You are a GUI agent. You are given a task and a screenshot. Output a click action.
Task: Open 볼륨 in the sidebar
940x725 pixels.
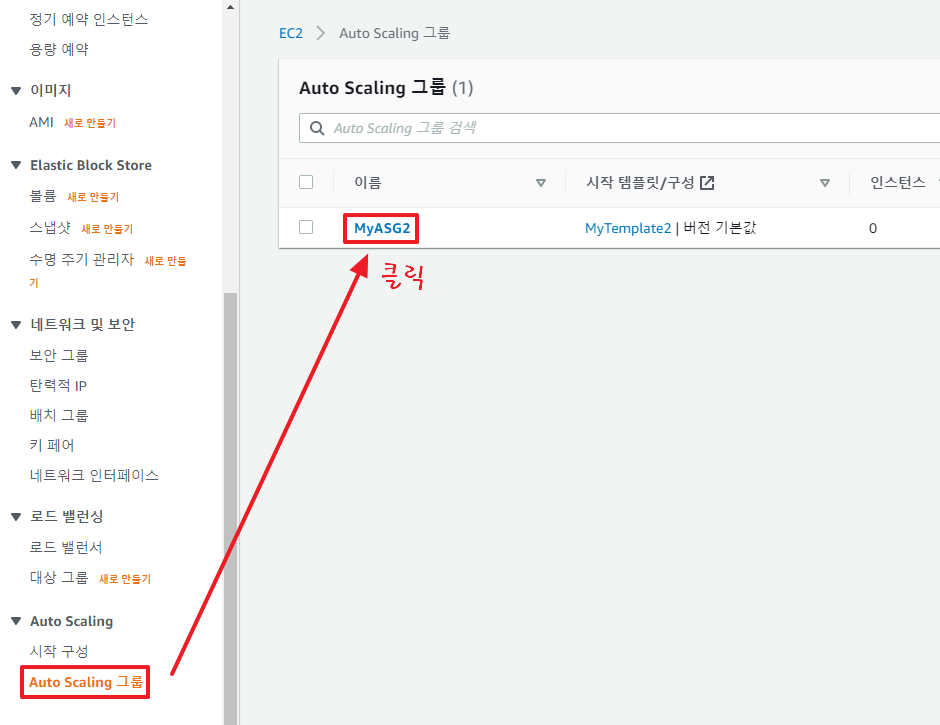pos(43,196)
